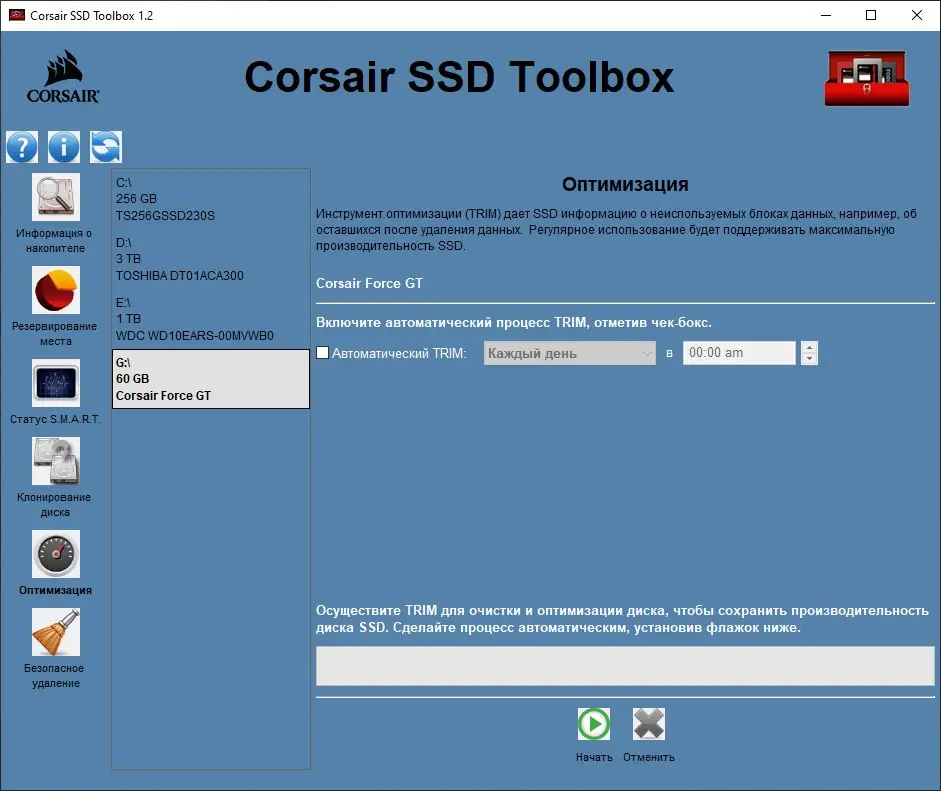Image resolution: width=941 pixels, height=791 pixels.
Task: Click Начать to start TRIM
Action: pyautogui.click(x=593, y=723)
